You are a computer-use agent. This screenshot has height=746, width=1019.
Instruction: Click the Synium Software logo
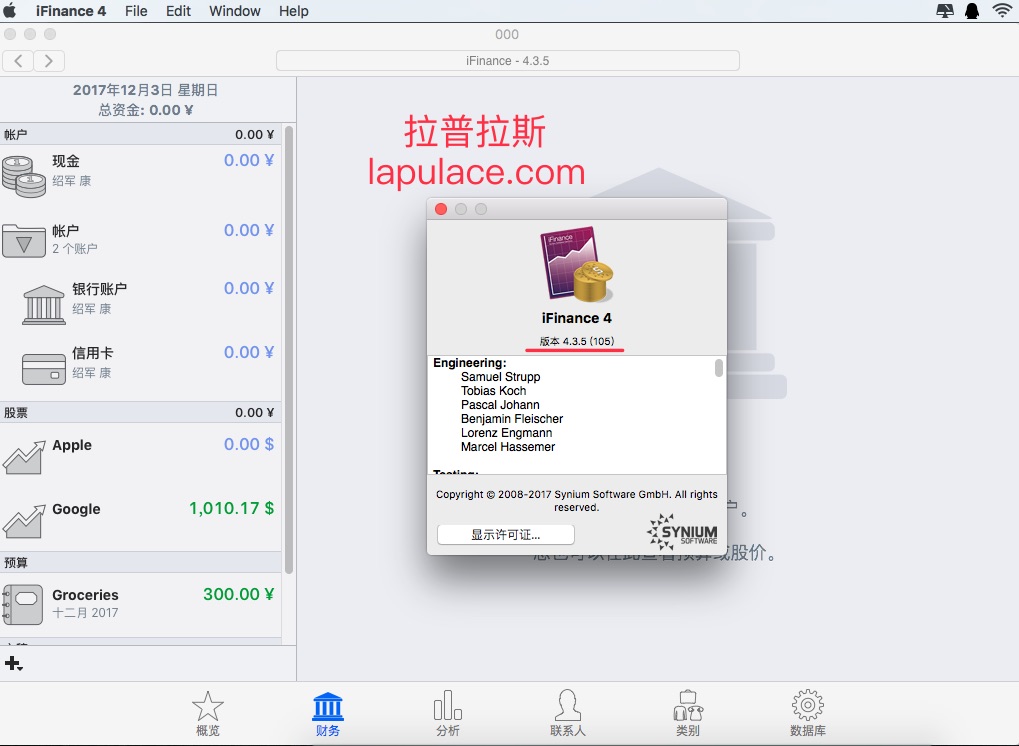[x=682, y=532]
